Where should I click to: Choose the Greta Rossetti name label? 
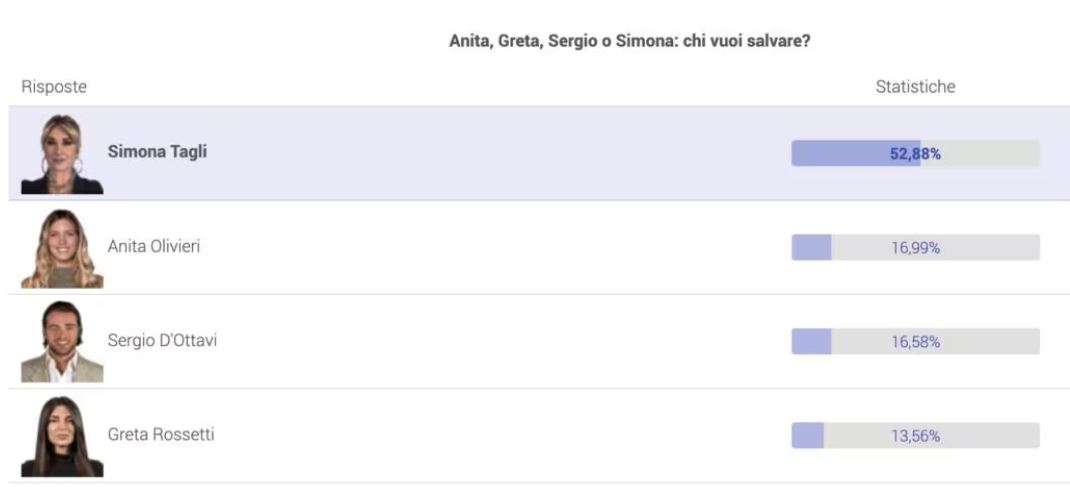161,434
